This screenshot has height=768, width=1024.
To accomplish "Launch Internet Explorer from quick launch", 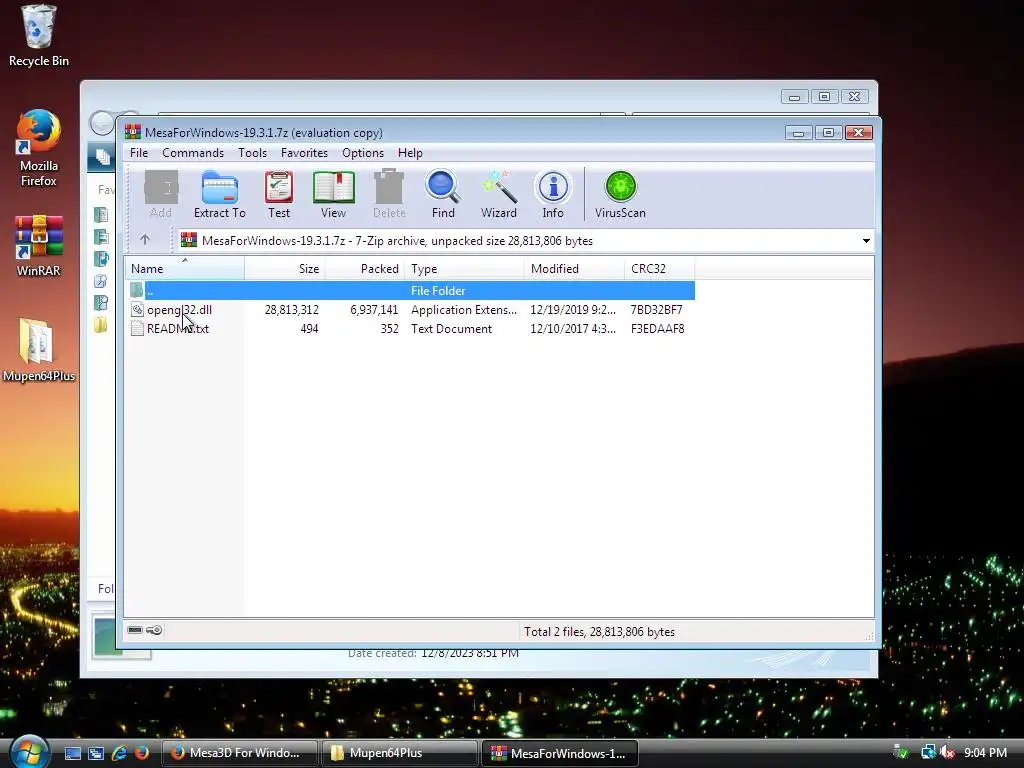I will (119, 753).
